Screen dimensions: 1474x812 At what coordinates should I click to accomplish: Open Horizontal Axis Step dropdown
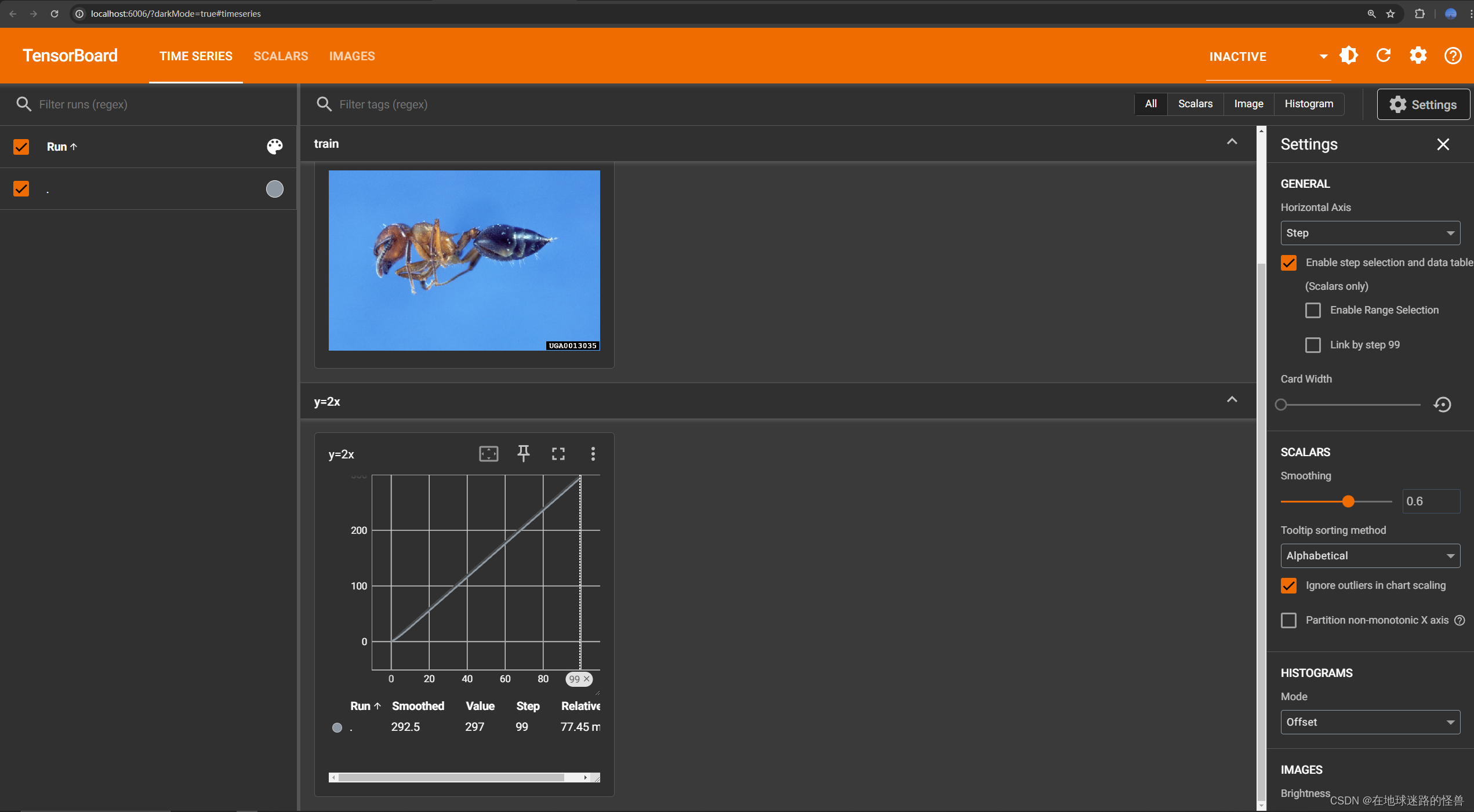(1370, 233)
